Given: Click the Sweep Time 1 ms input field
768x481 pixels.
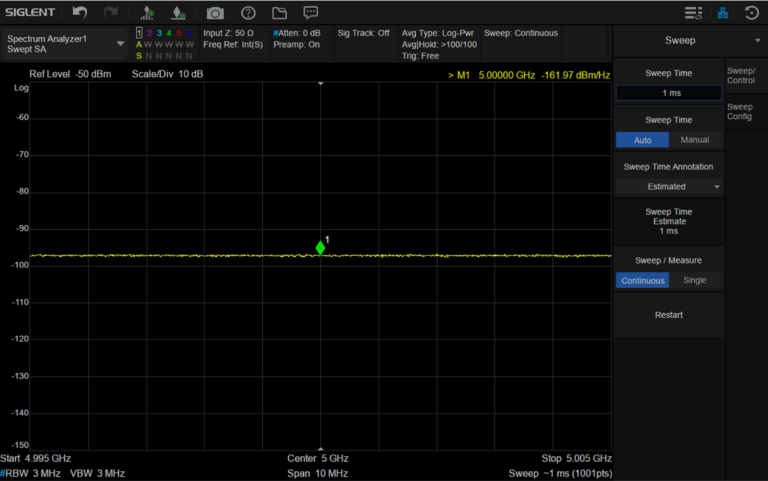Looking at the screenshot, I should click(x=668, y=93).
